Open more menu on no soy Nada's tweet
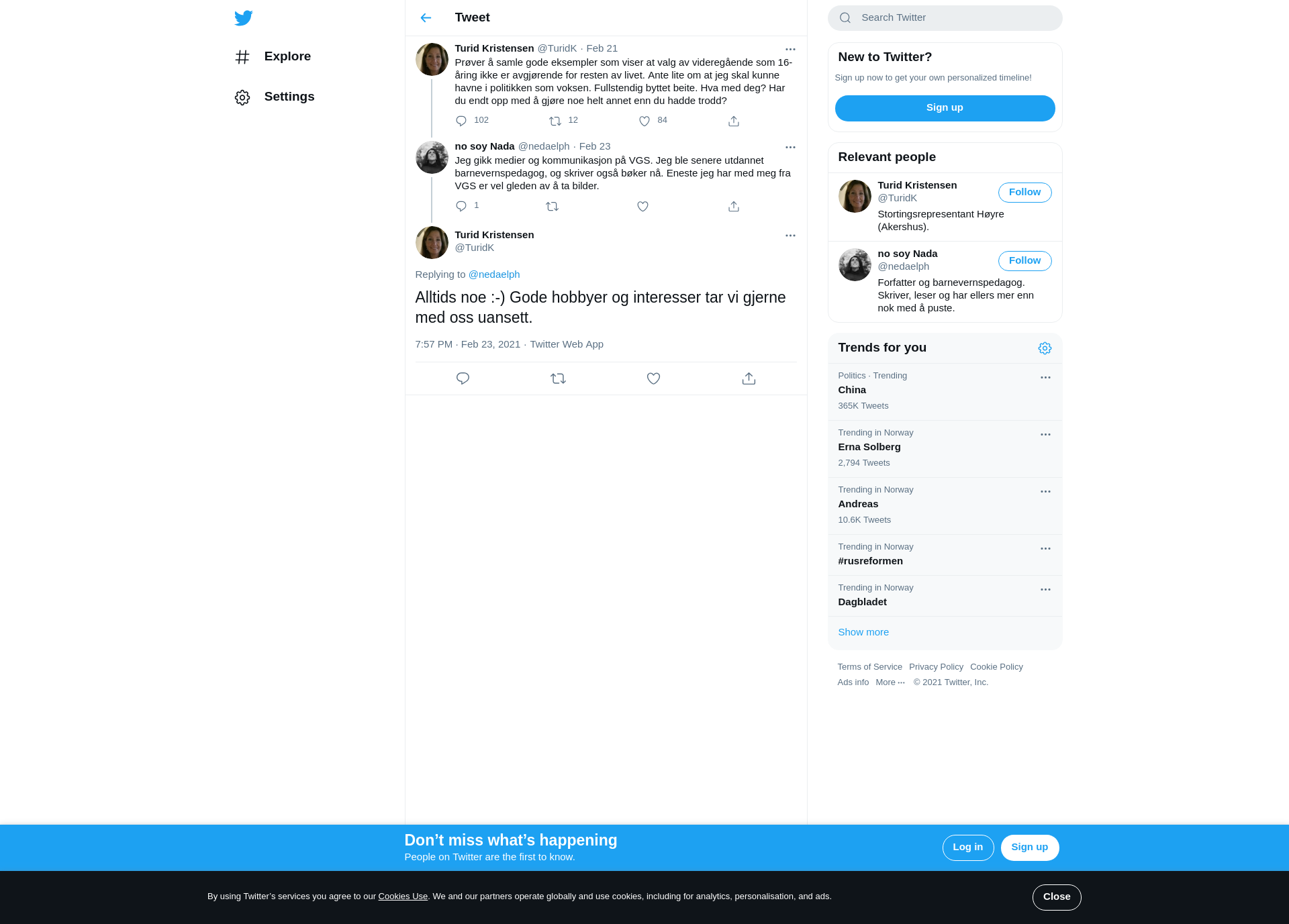Screen dimensions: 1289x924 [x=790, y=147]
